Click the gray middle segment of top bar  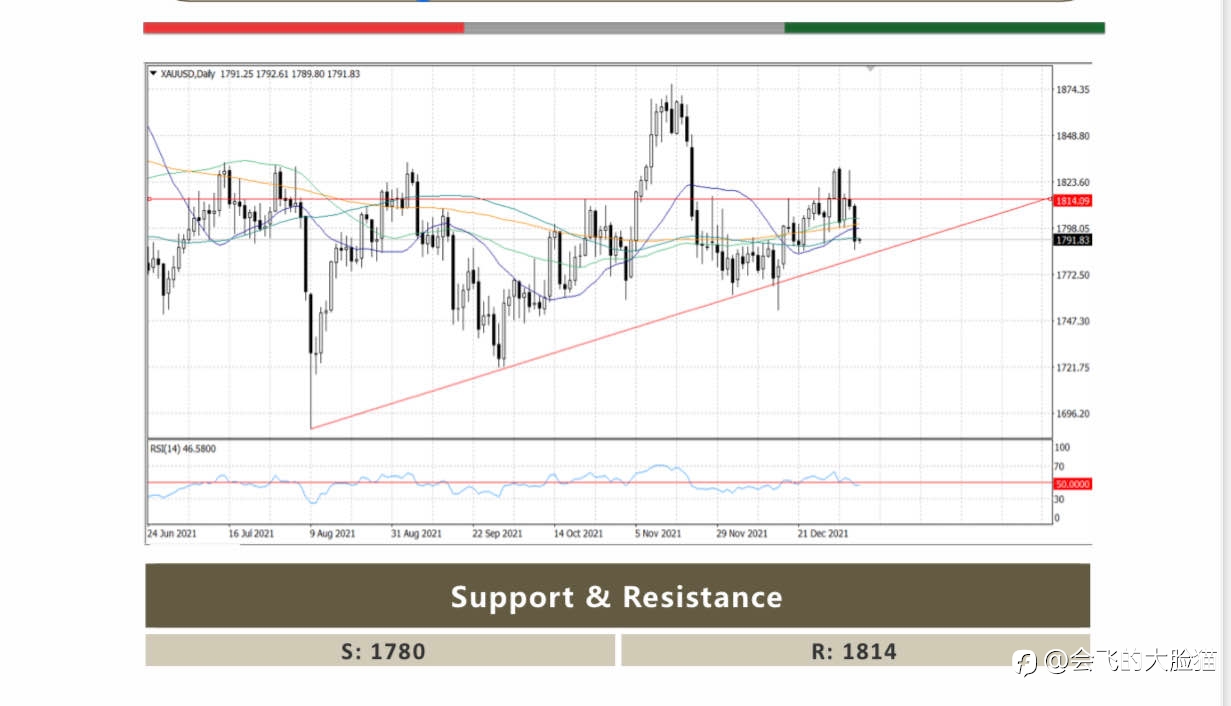tap(624, 28)
